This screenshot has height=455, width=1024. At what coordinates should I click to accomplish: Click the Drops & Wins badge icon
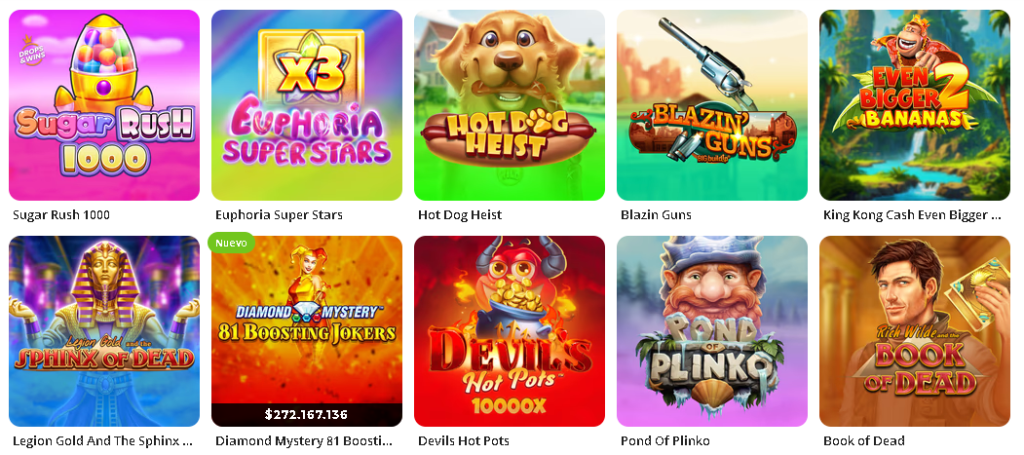28,43
